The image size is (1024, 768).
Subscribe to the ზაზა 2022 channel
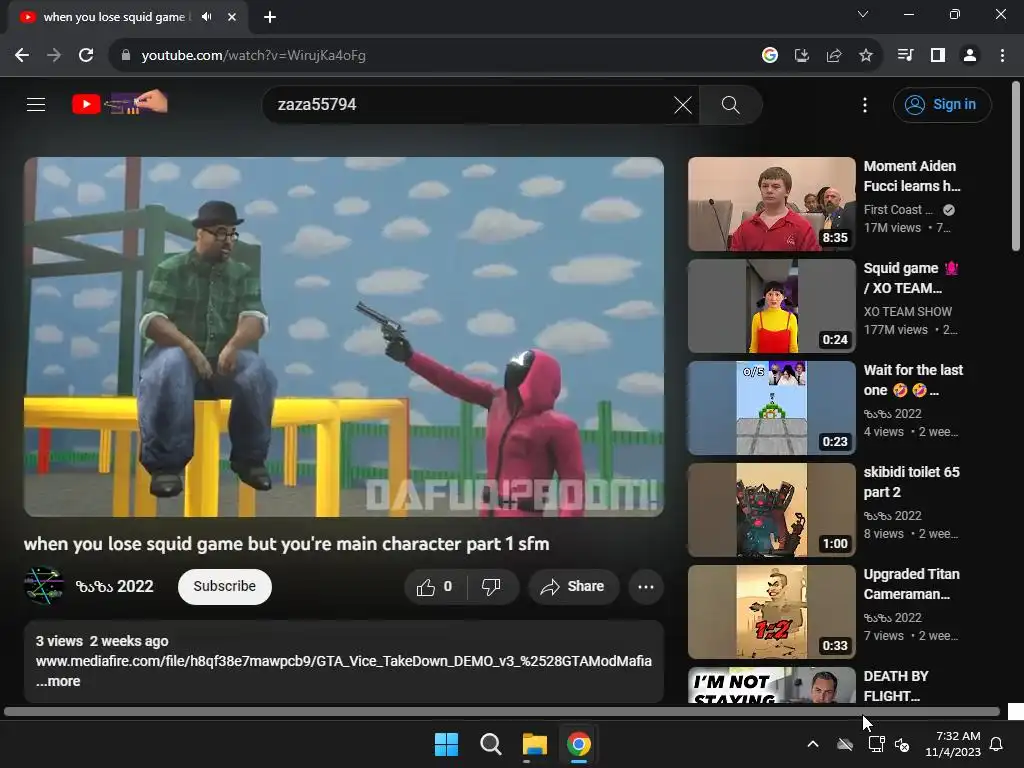[225, 586]
